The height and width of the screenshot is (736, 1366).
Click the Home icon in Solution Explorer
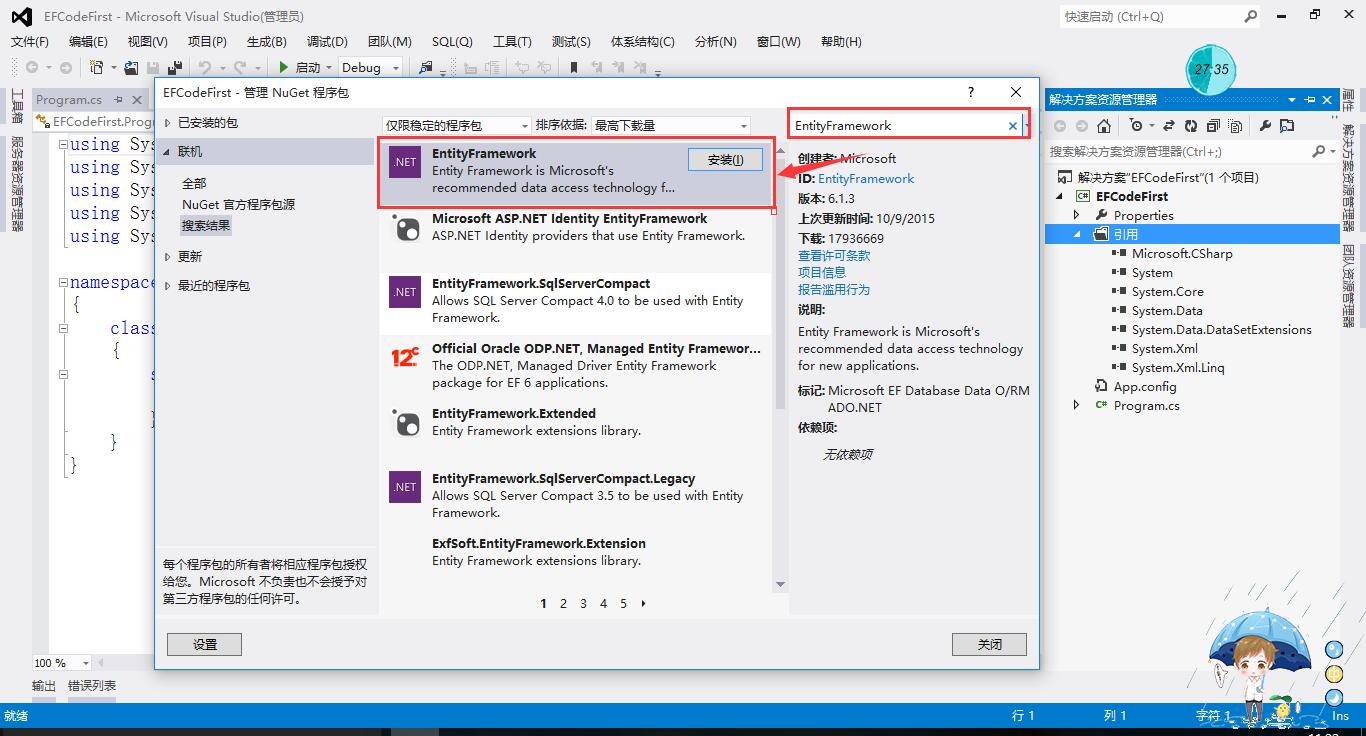point(1104,126)
